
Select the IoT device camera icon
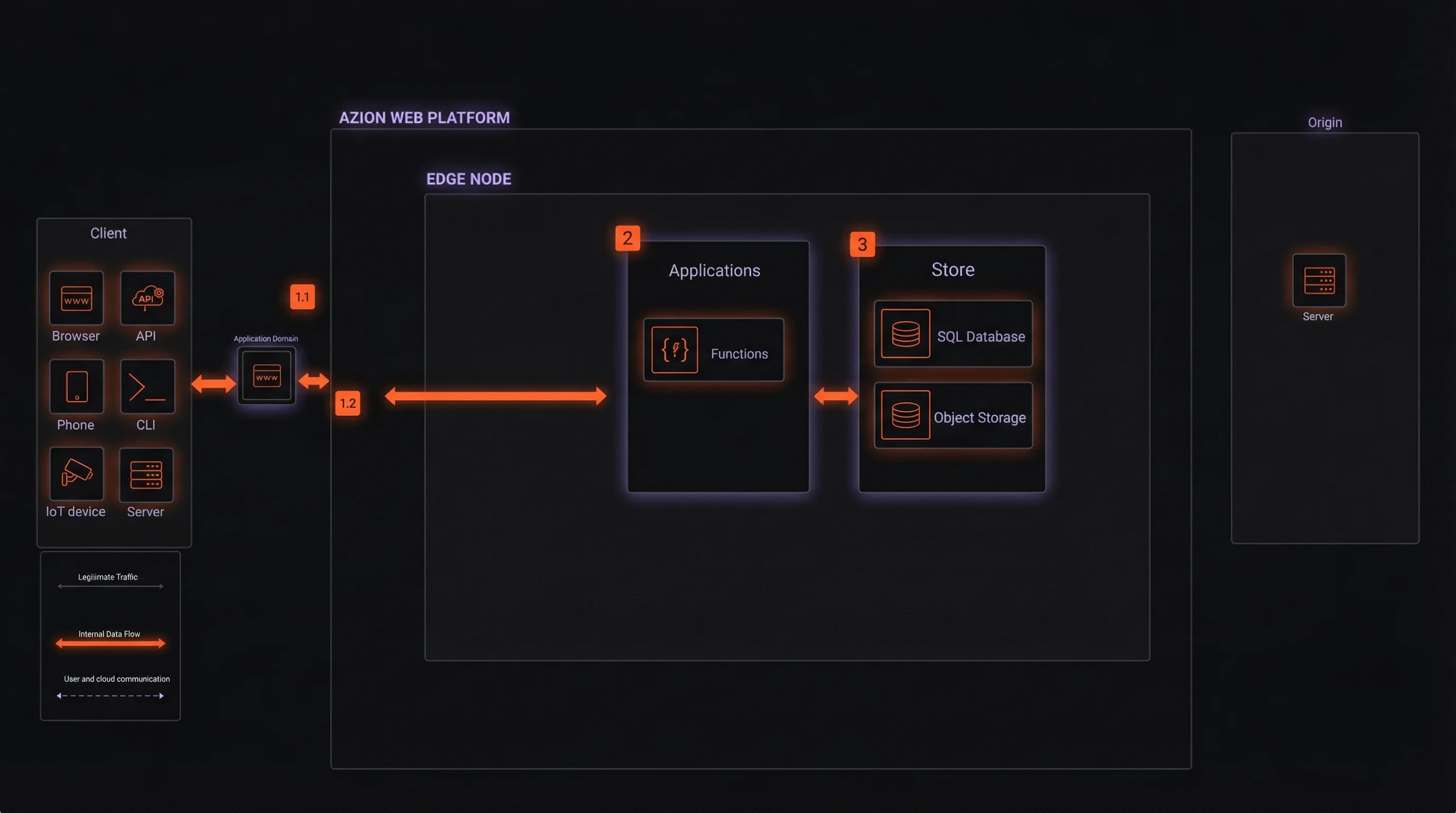[76, 474]
